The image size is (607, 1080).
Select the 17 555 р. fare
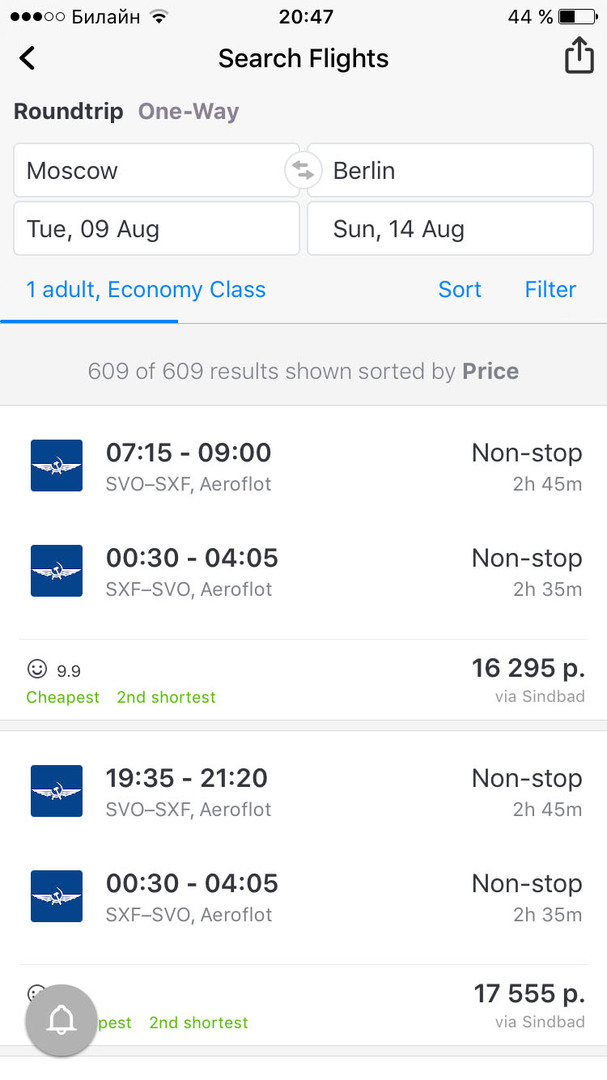(528, 994)
